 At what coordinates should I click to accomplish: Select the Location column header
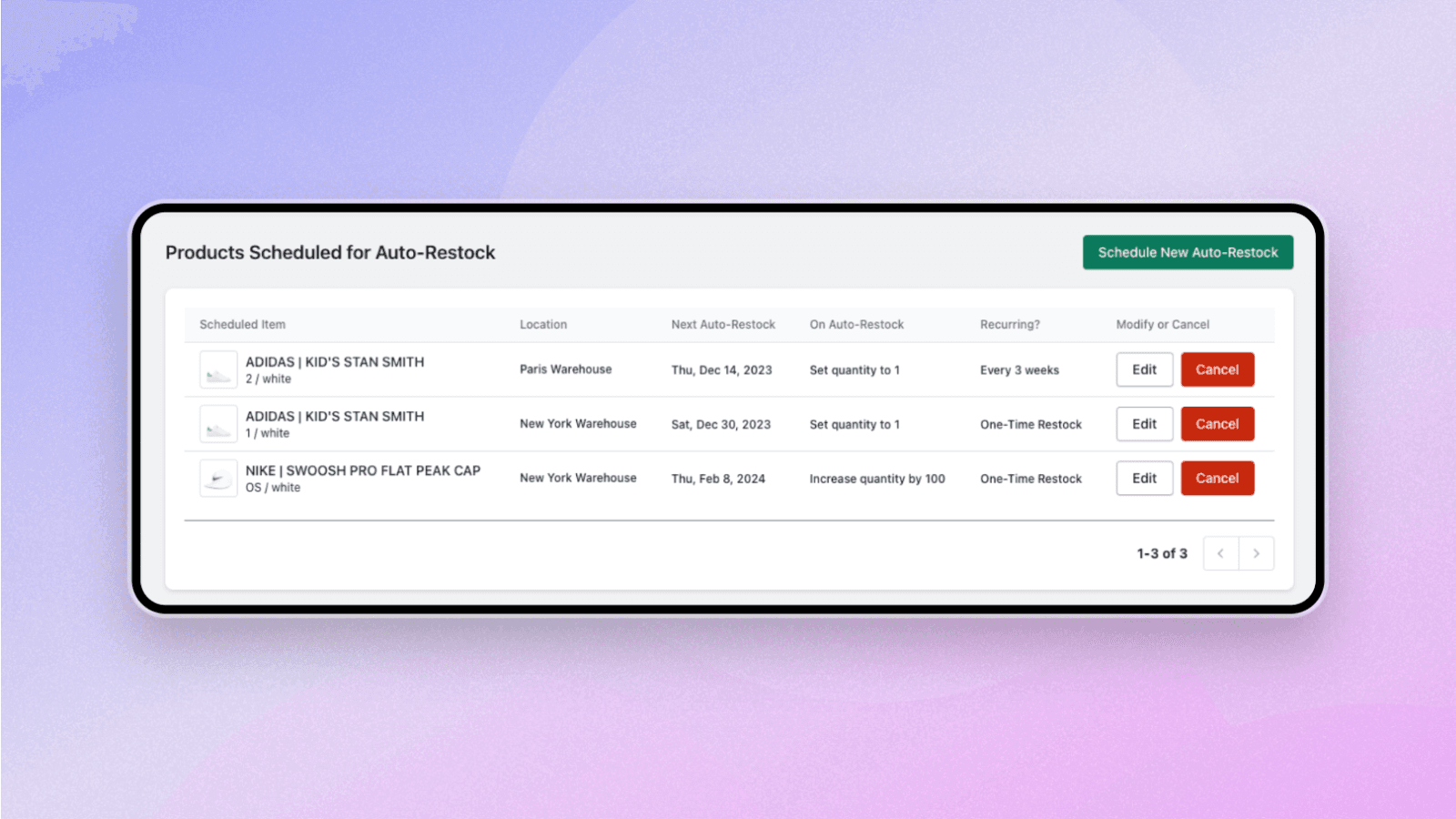tap(542, 324)
